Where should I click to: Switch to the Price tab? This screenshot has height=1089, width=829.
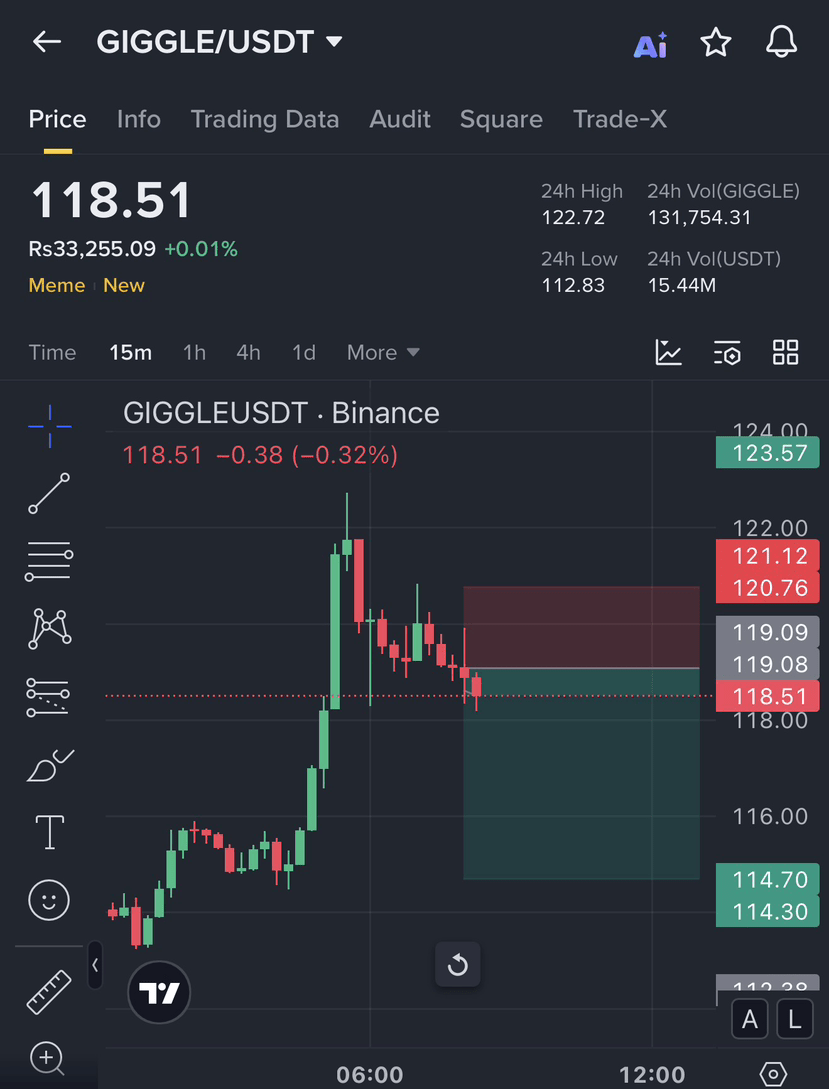pos(58,119)
